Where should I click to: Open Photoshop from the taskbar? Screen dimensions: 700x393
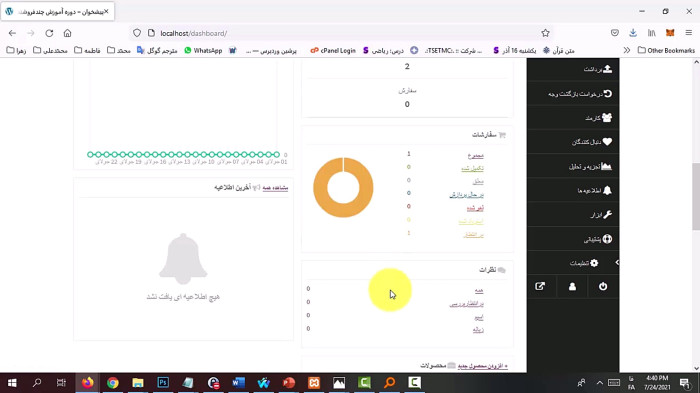(x=163, y=383)
